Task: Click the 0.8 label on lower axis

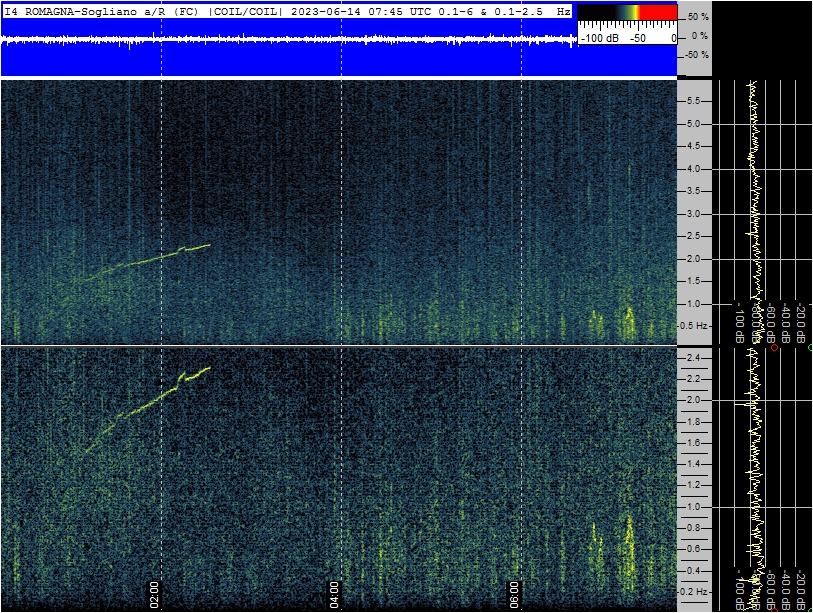Action: point(693,528)
